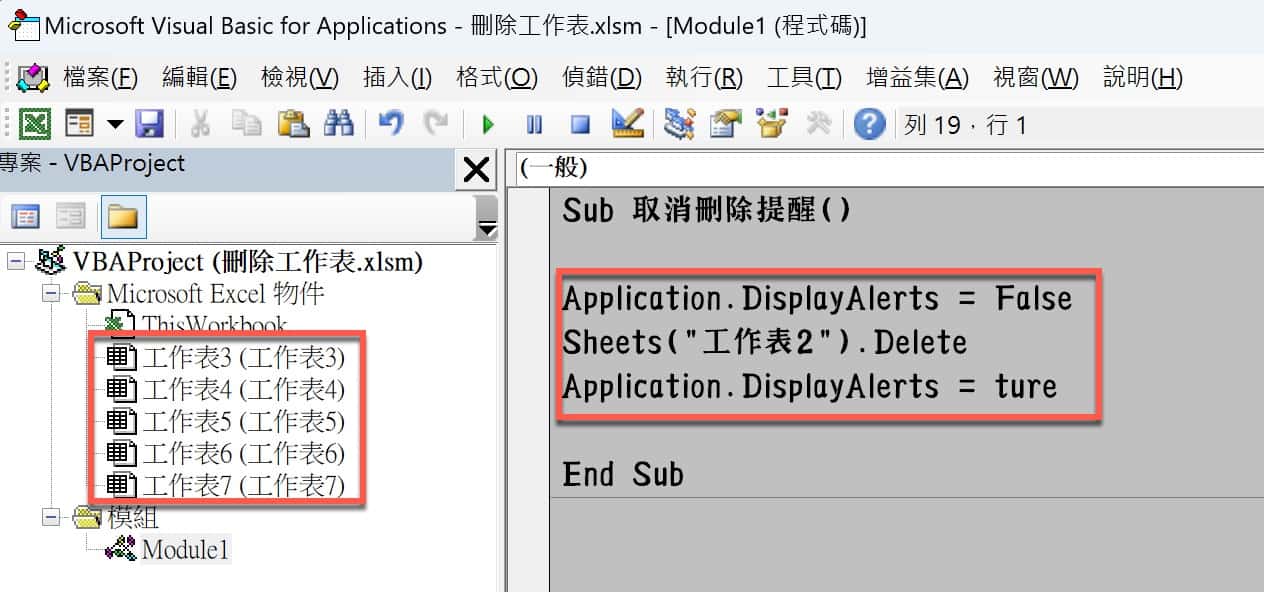
Task: Click the Toolbox wrench icon
Action: [x=818, y=124]
